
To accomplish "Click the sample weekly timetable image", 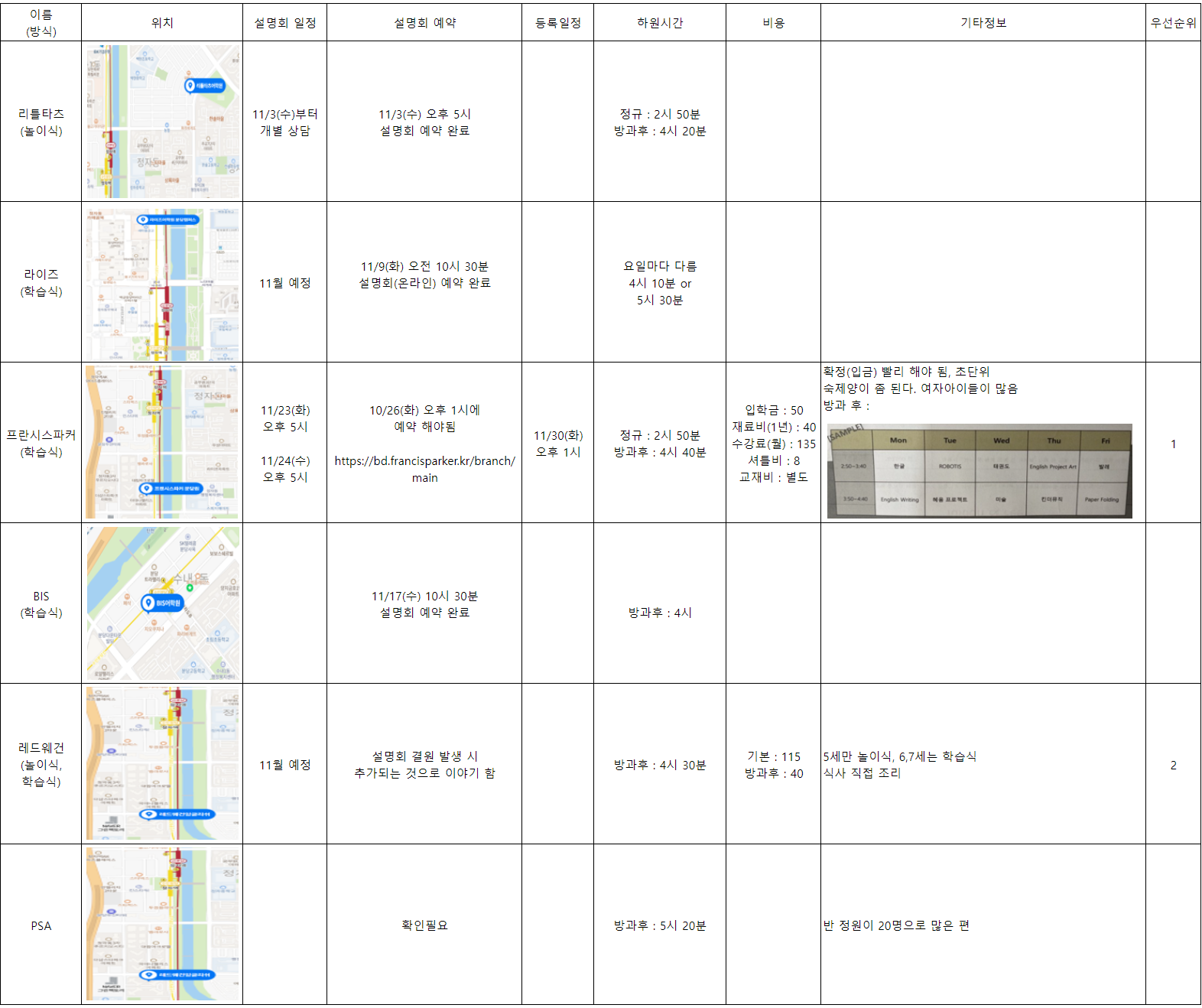I will tap(979, 471).
